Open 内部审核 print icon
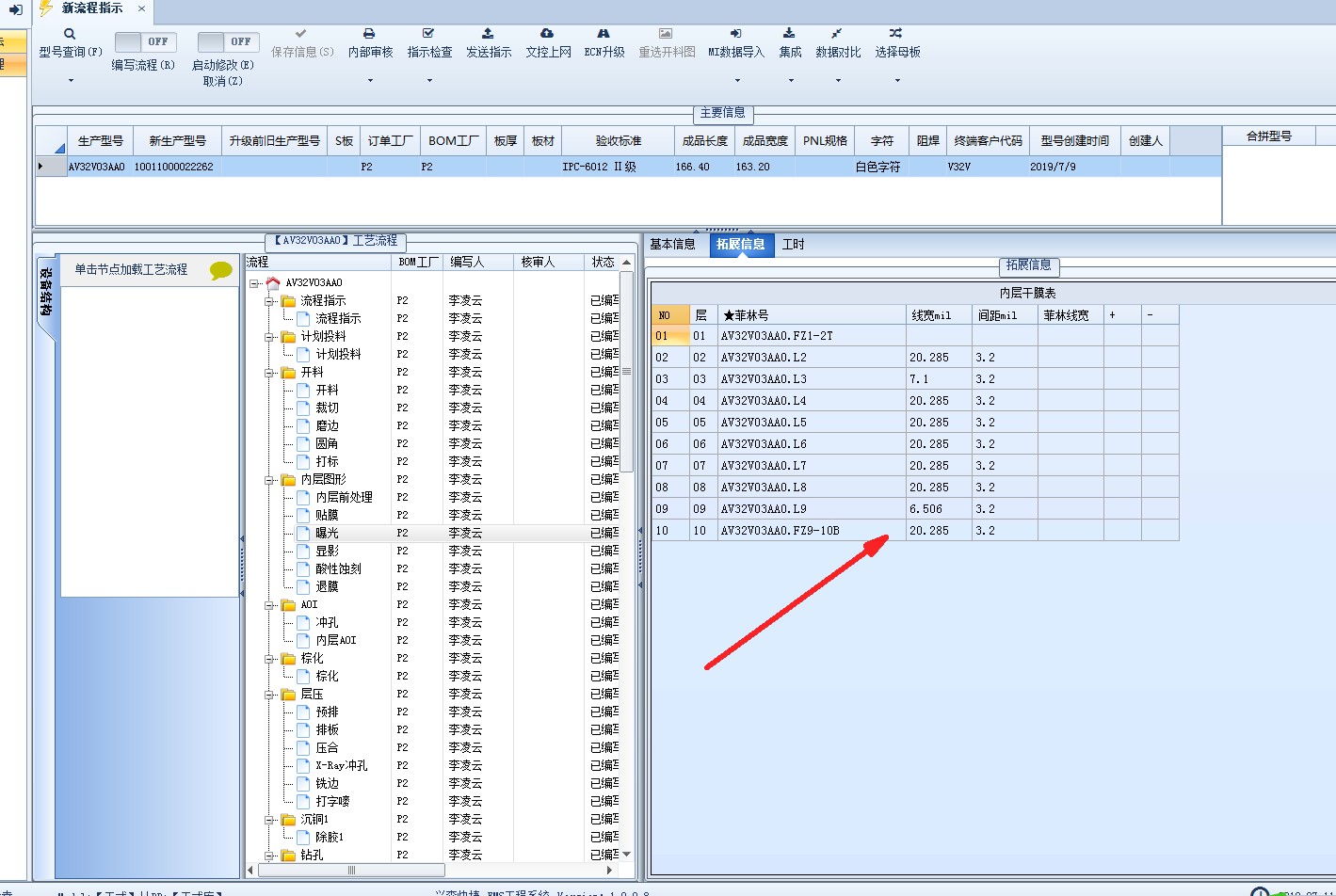The image size is (1336, 896). 369,34
